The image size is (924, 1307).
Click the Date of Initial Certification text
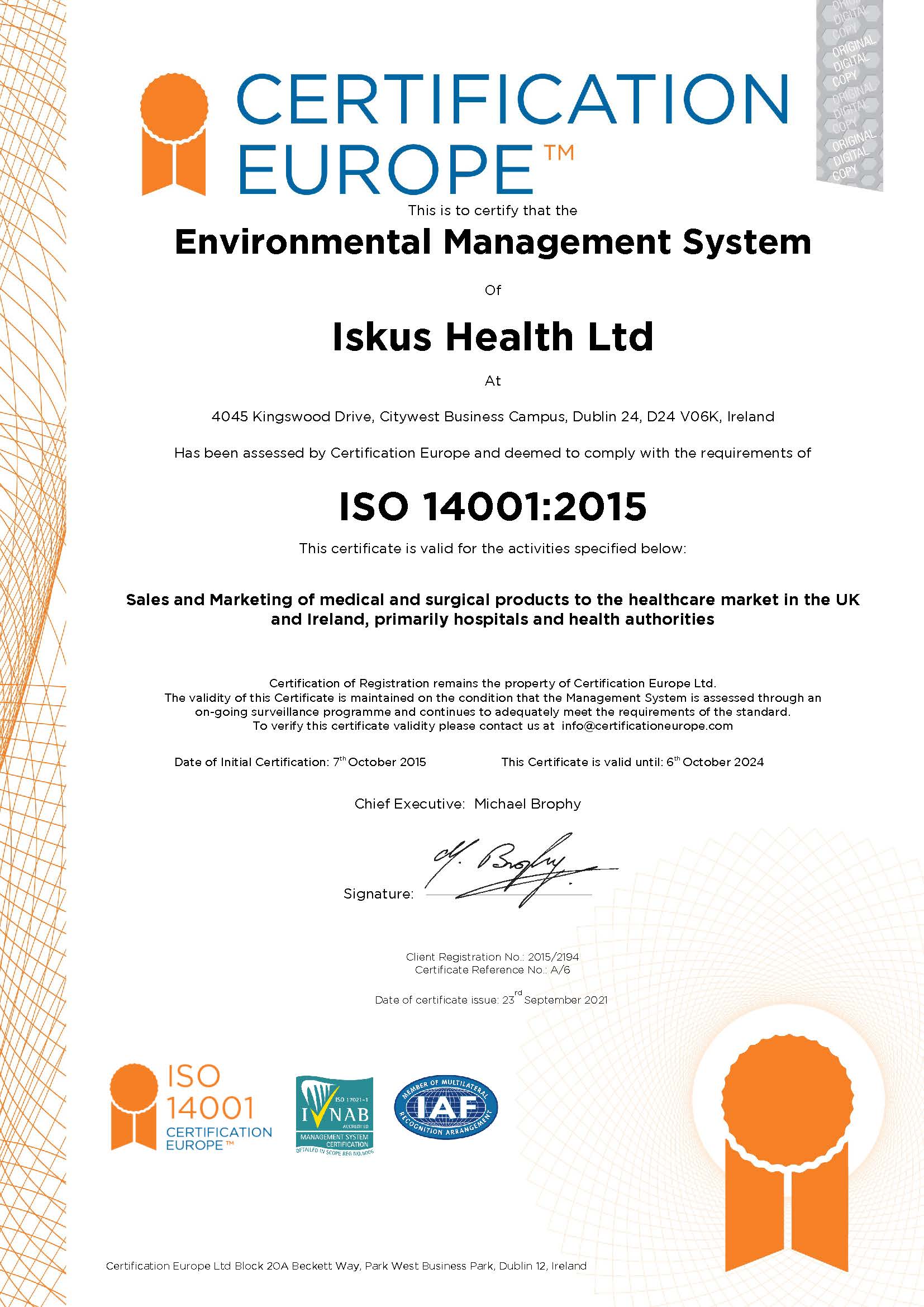tap(300, 762)
